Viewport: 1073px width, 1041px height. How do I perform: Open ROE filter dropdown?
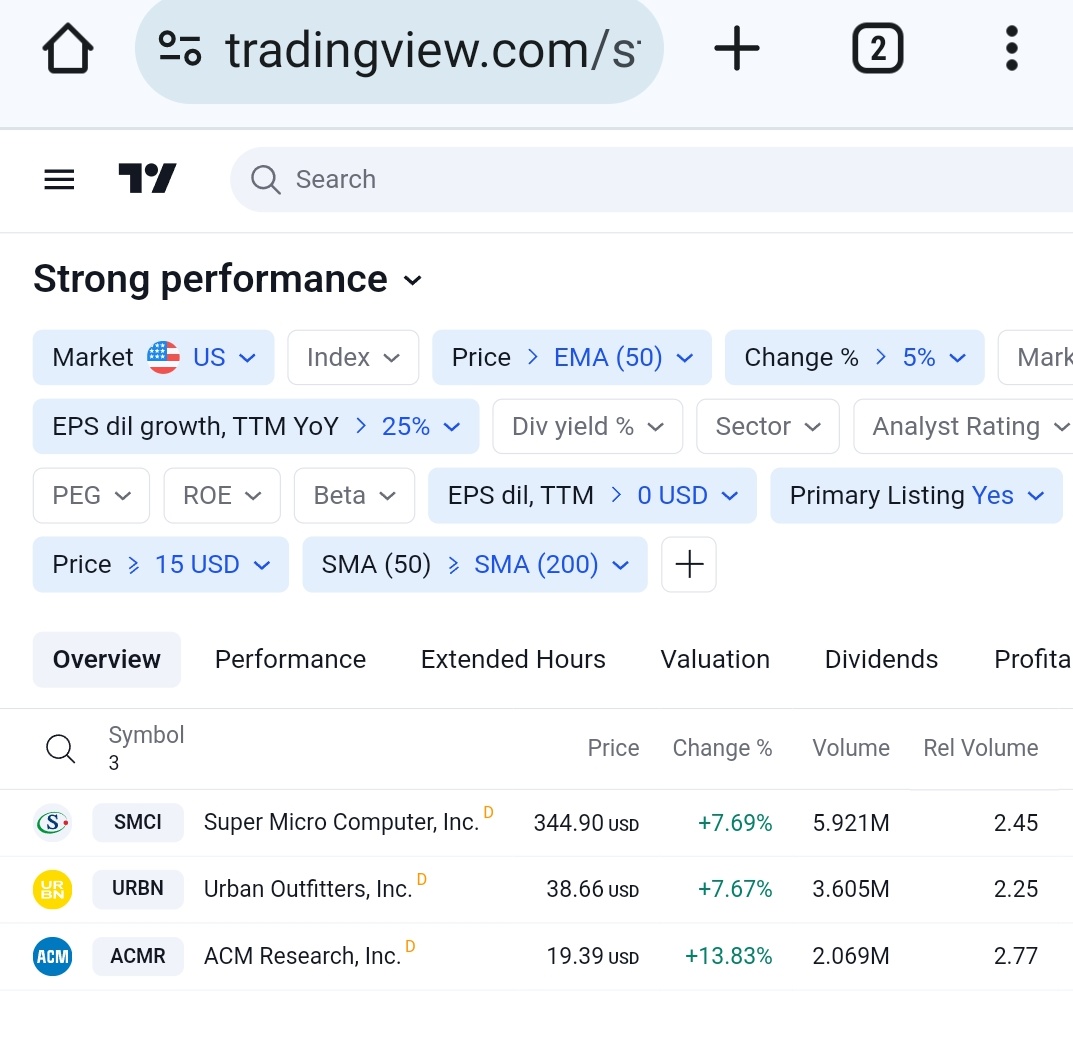coord(222,496)
